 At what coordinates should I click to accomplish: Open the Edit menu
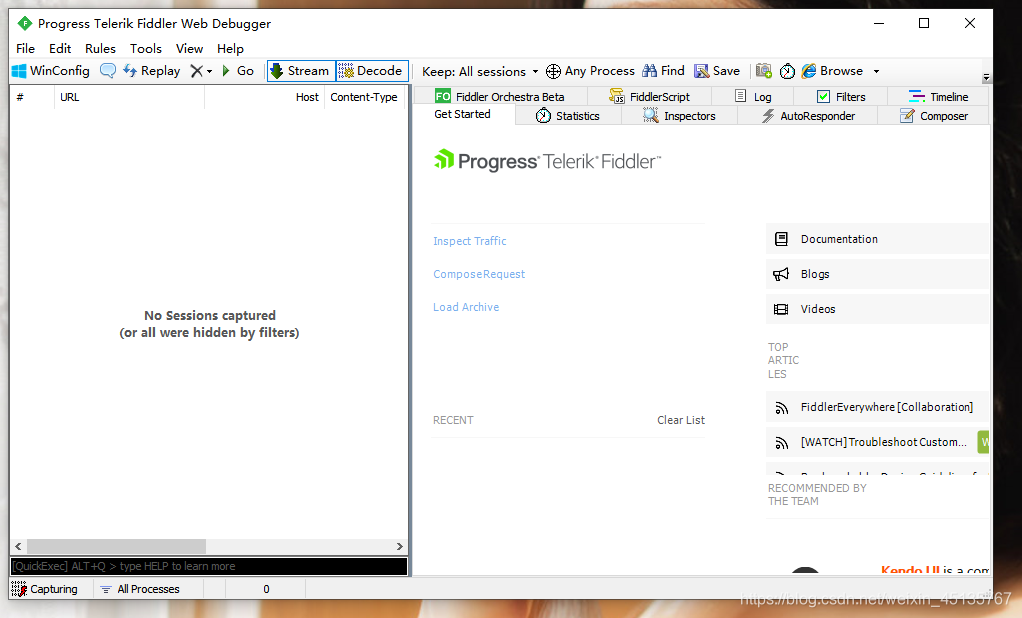tap(60, 49)
